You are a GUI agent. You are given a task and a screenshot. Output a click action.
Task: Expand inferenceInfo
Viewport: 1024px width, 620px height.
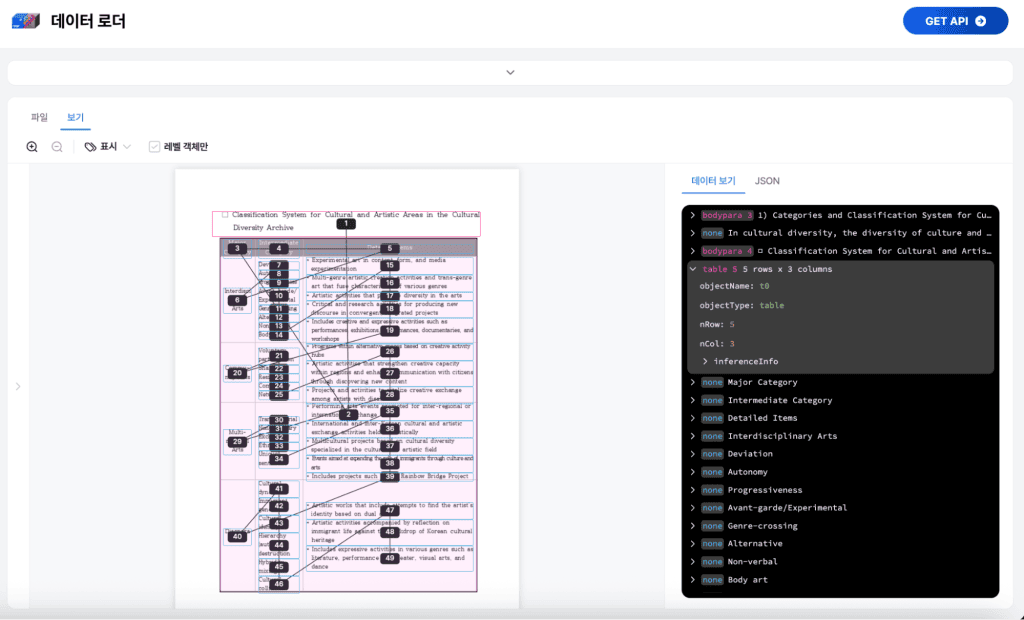705,361
